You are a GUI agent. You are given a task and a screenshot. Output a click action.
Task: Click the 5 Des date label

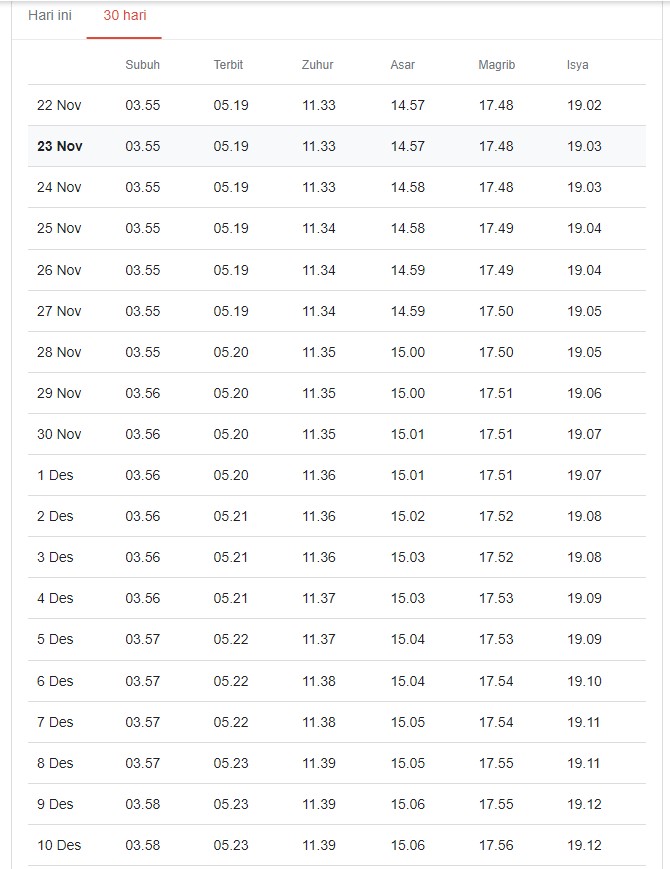55,639
